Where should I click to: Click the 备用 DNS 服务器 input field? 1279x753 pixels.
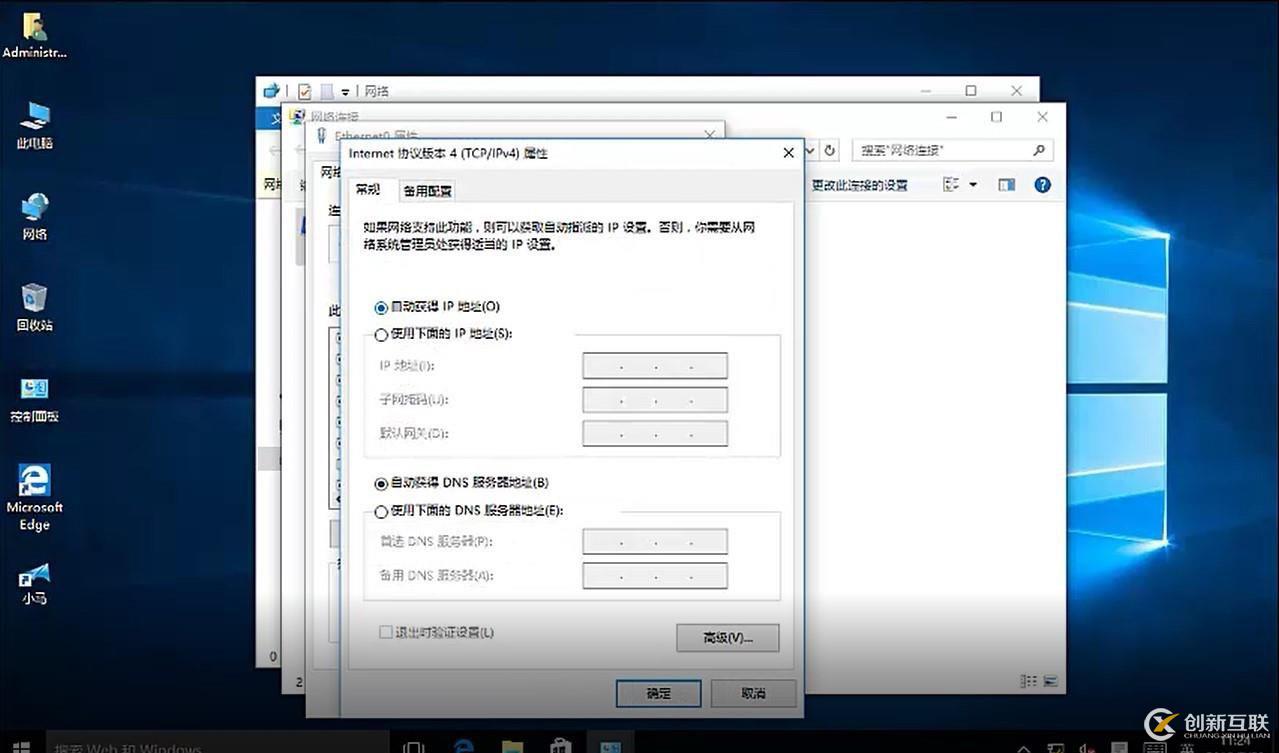pos(655,576)
